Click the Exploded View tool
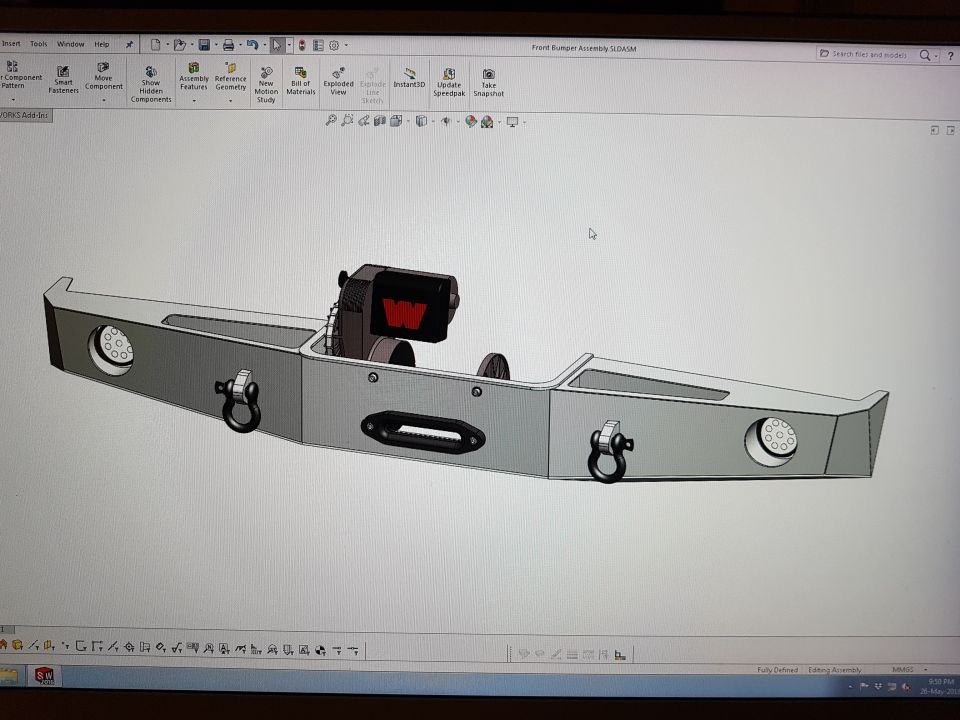Screen dimensions: 960x720 coord(339,81)
